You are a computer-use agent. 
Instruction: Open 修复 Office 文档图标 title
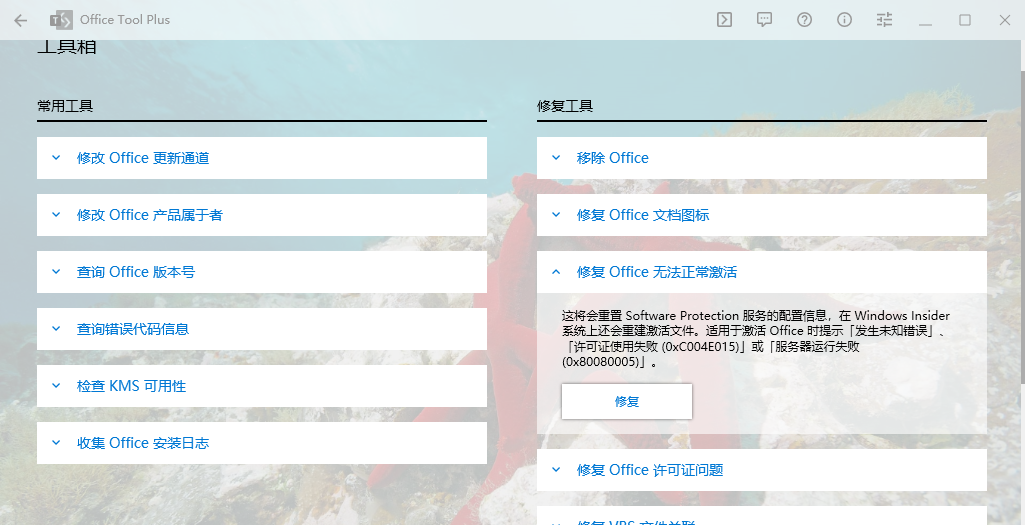click(643, 214)
